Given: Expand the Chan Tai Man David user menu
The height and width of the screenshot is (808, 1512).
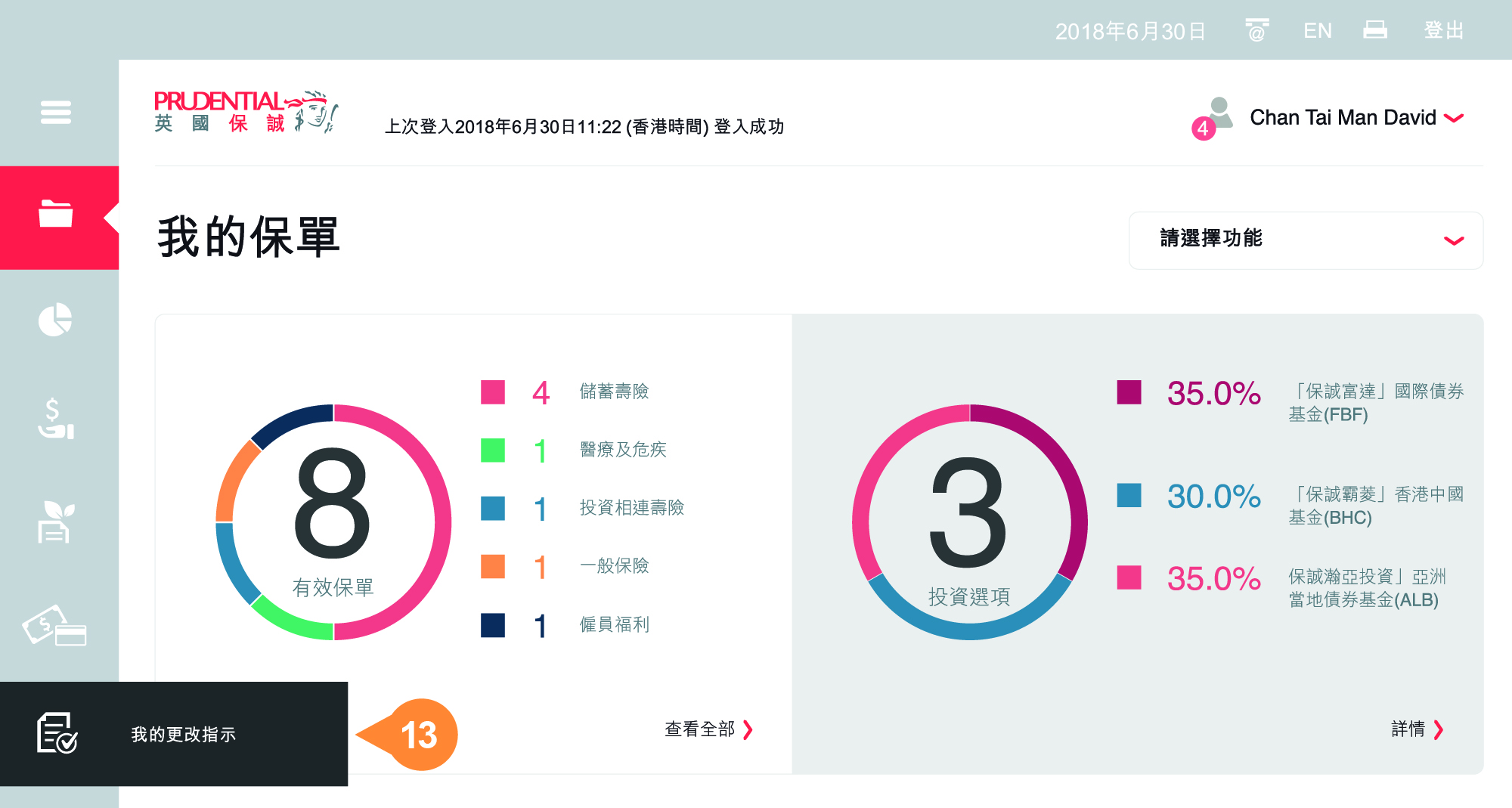Looking at the screenshot, I should coord(1356,118).
